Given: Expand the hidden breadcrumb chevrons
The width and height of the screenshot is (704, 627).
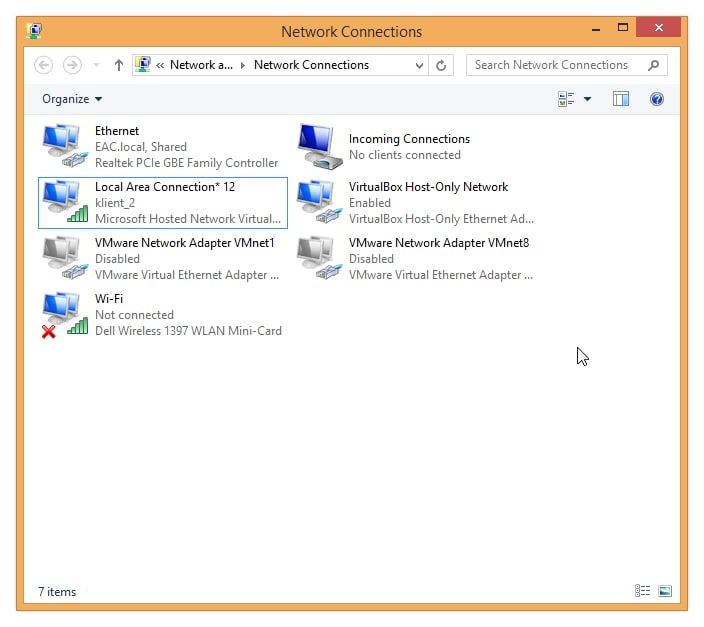Looking at the screenshot, I should pyautogui.click(x=160, y=66).
